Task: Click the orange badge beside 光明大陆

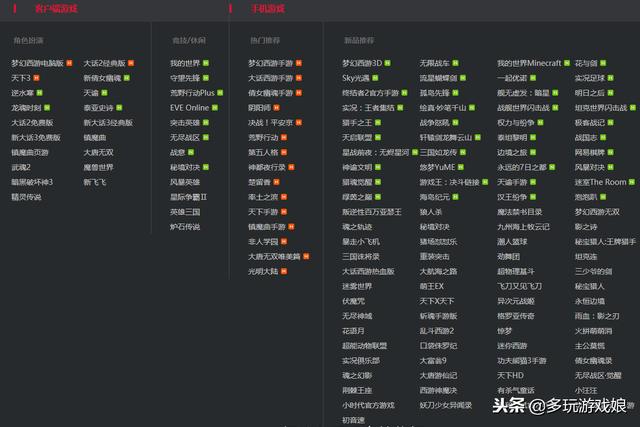Action: pos(284,271)
